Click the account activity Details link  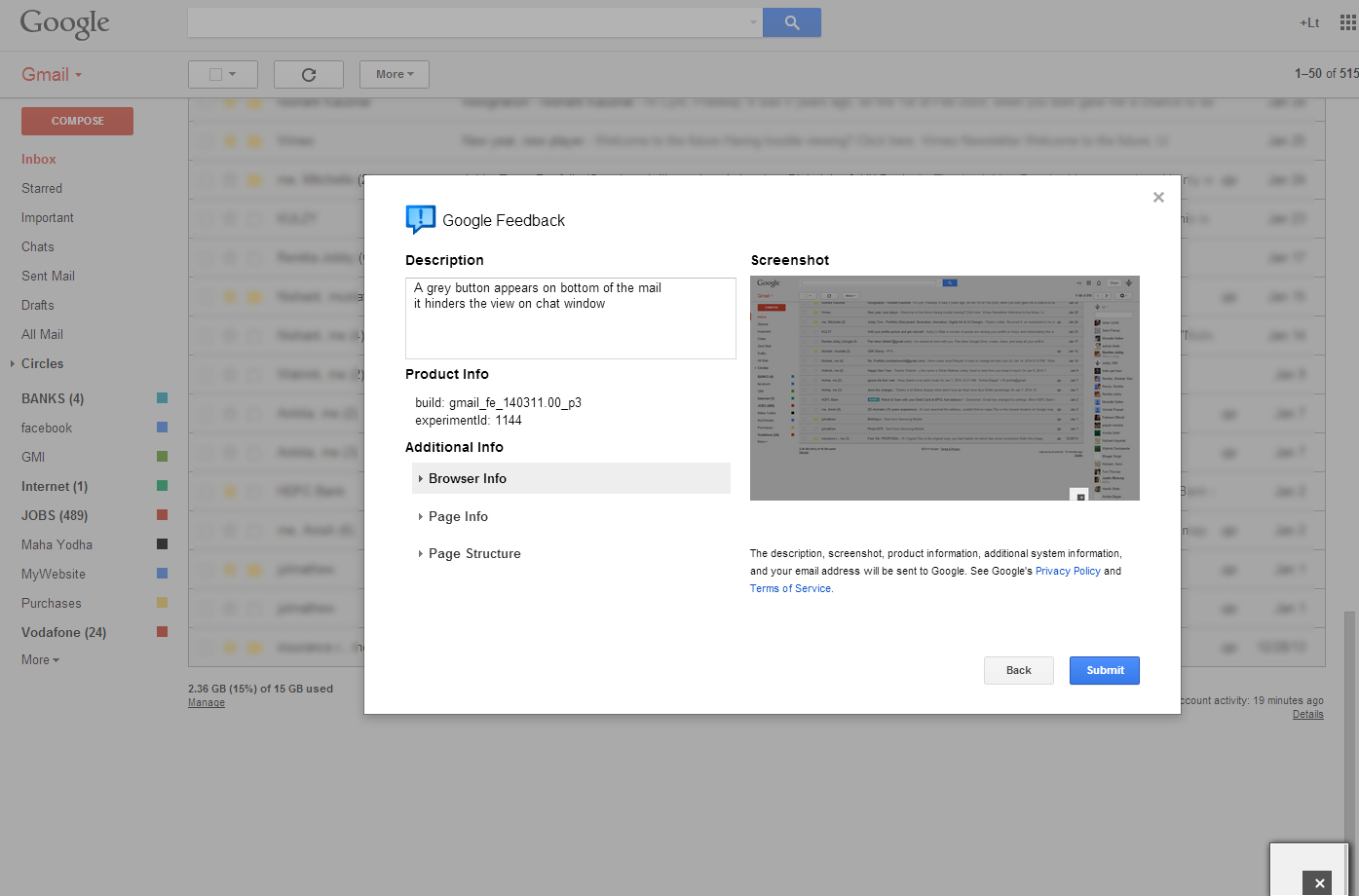(1308, 714)
